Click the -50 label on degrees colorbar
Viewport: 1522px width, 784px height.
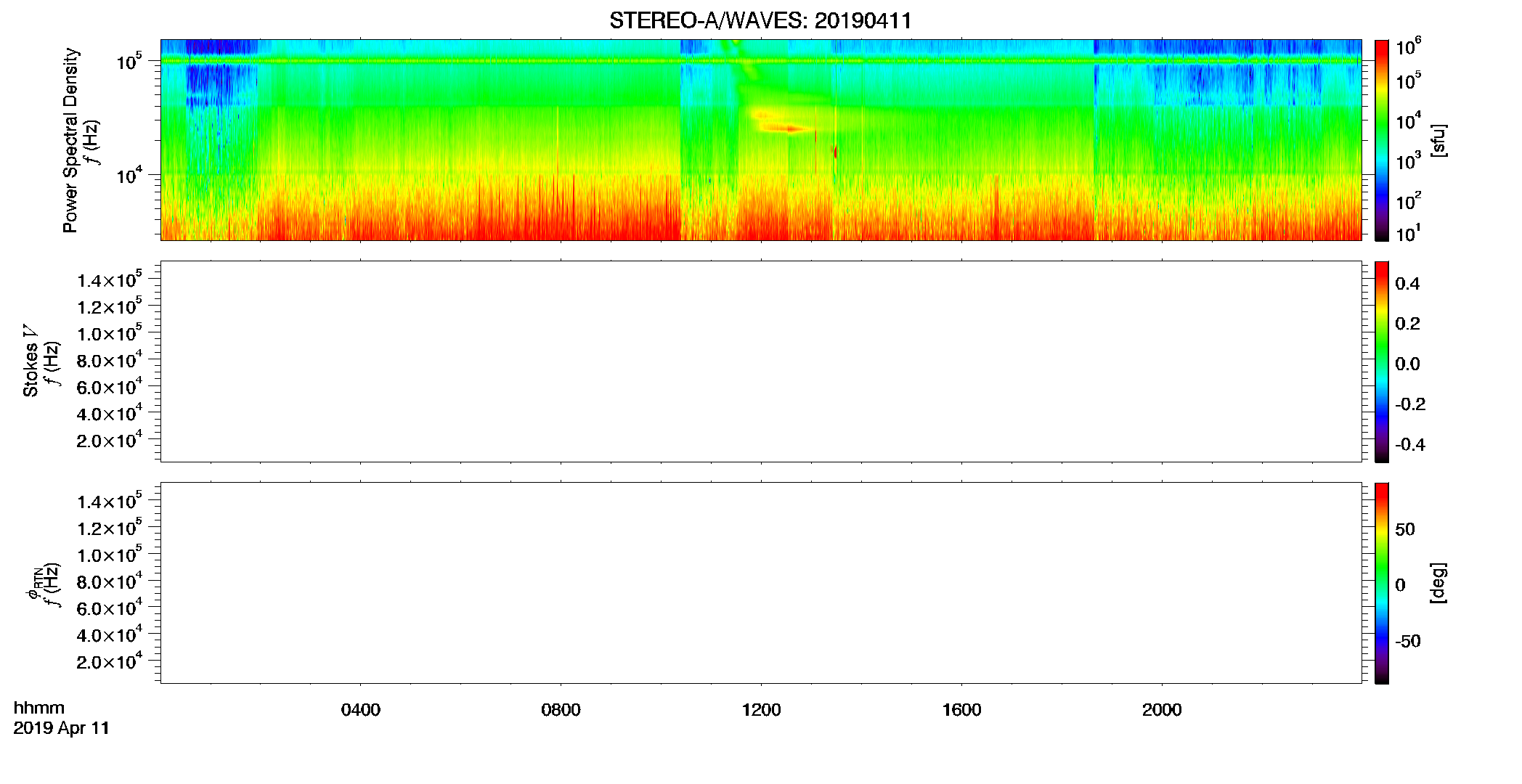(1408, 642)
